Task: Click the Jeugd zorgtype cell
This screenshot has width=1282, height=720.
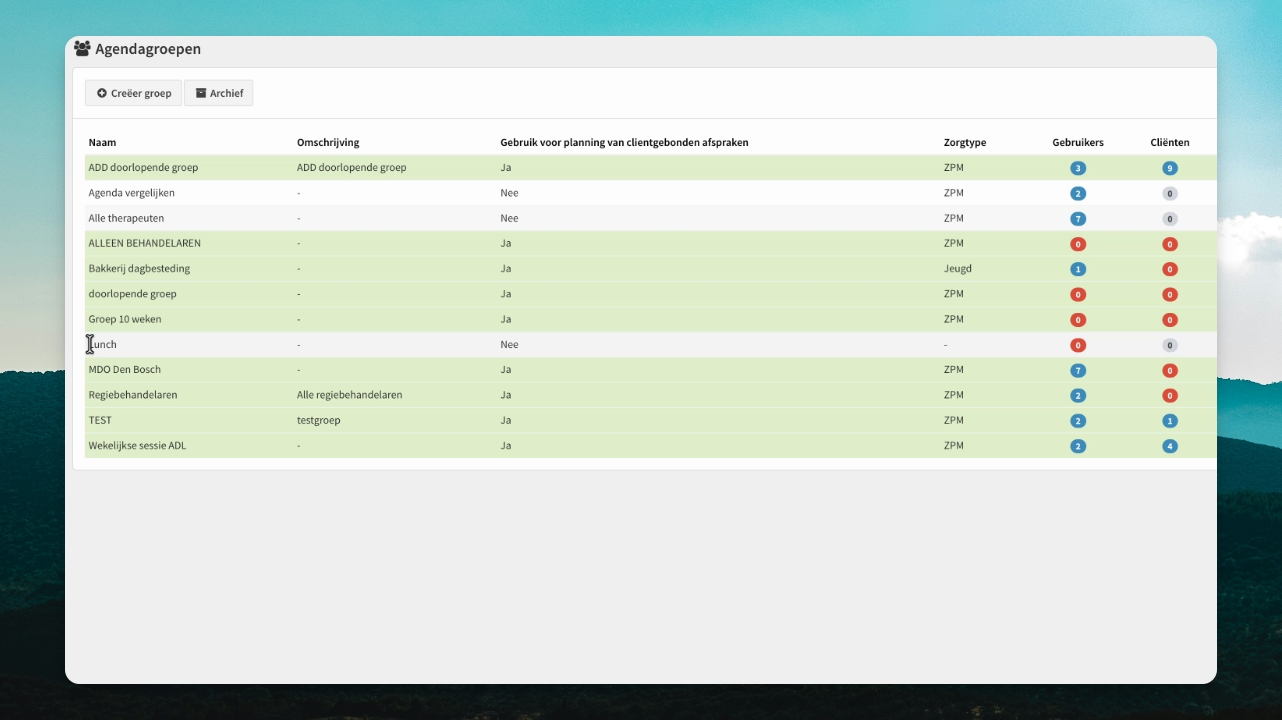Action: coord(958,269)
